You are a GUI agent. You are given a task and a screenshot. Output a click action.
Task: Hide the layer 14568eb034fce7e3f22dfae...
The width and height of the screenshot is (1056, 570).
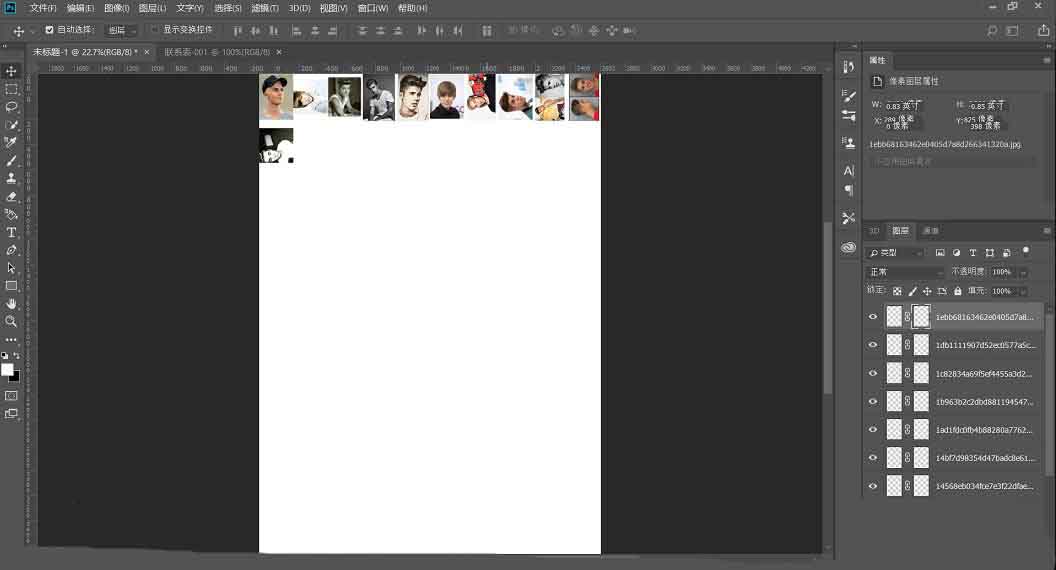(x=873, y=486)
